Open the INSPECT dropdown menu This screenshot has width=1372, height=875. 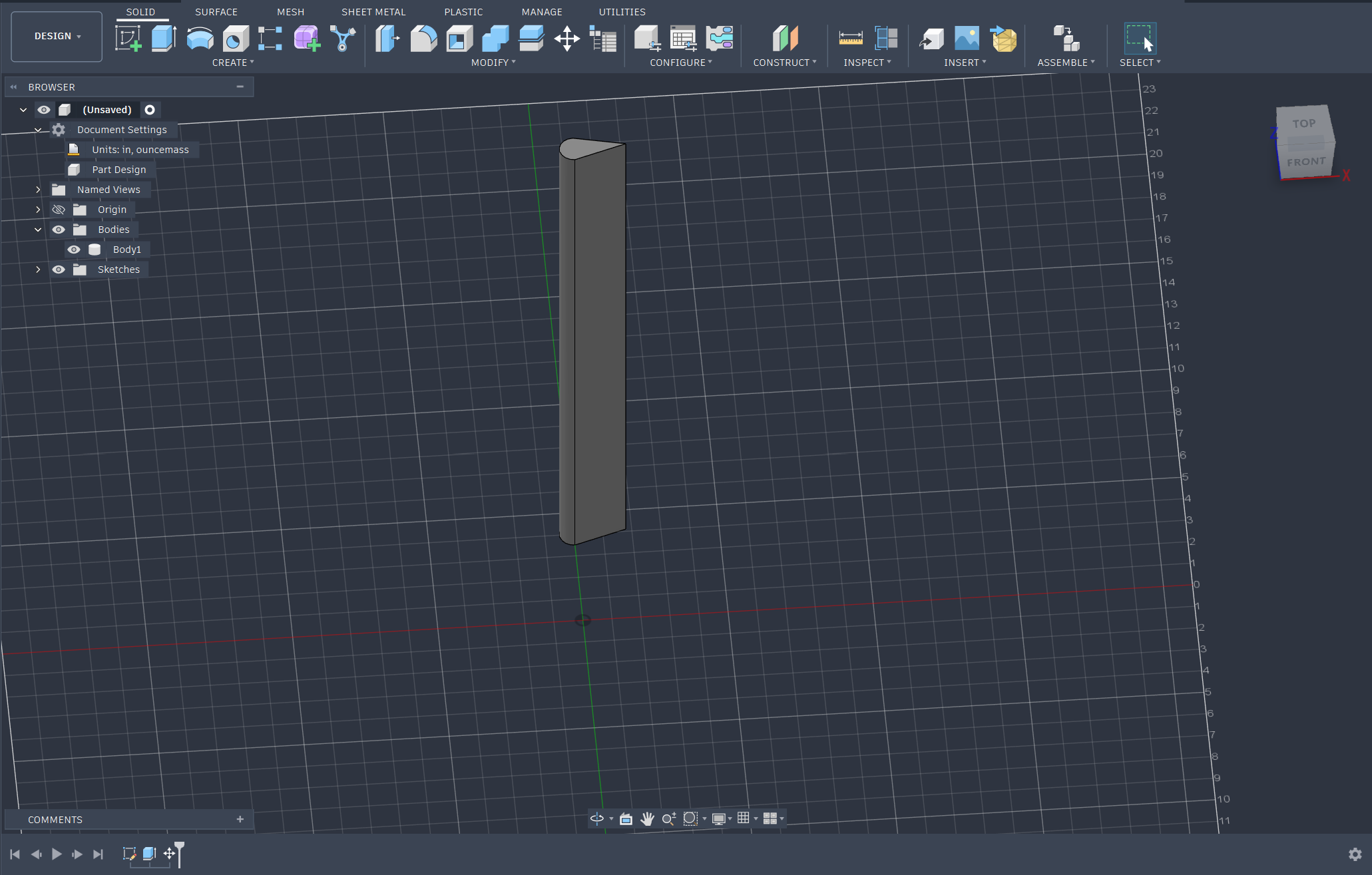click(867, 63)
